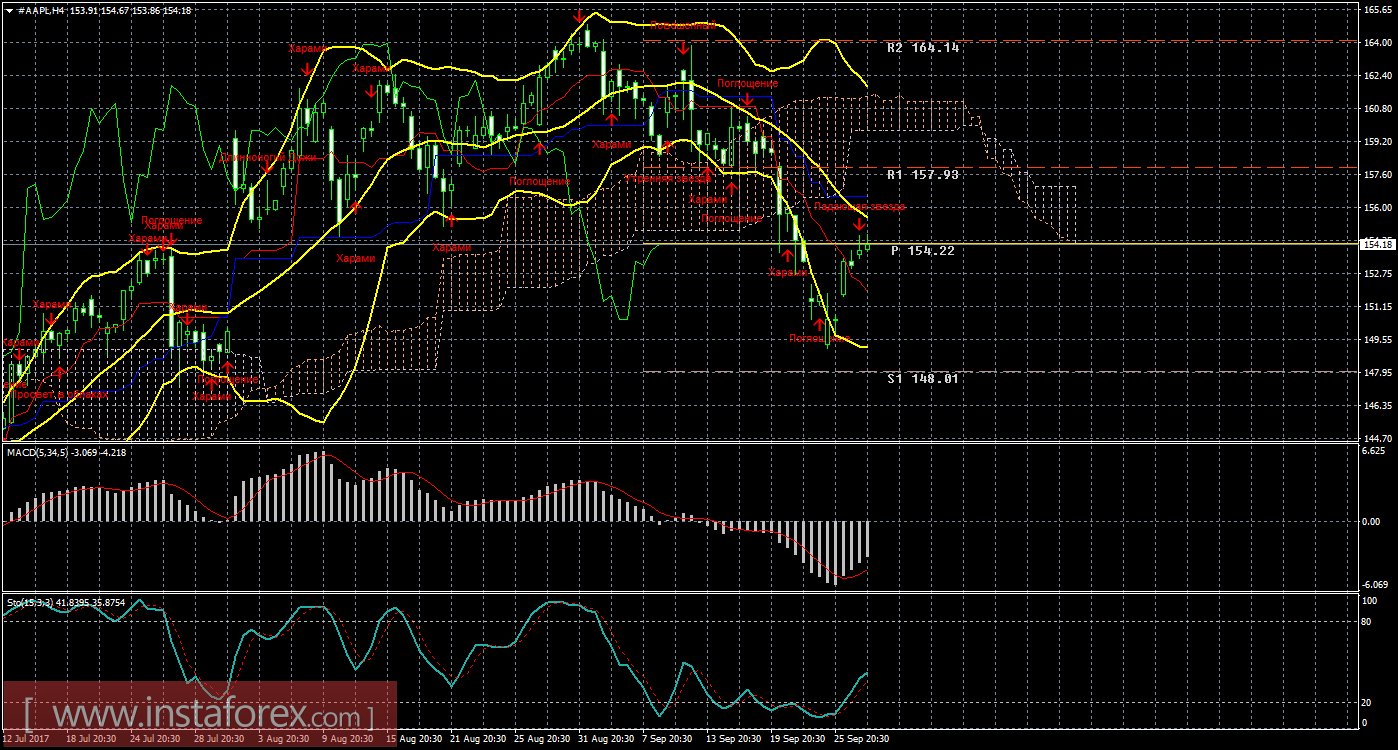Click the 13 Sep 20:30 time axis label

[x=733, y=739]
